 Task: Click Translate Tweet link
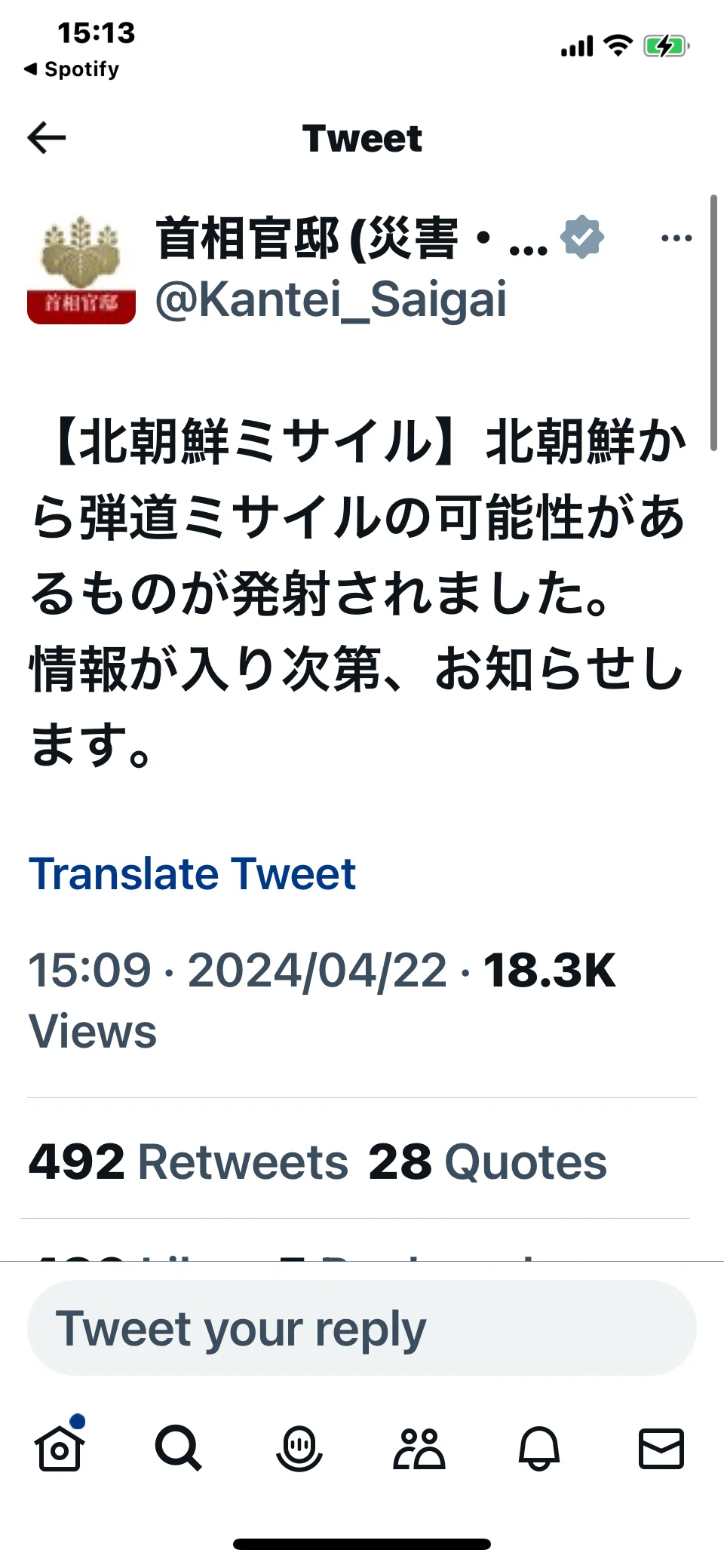tap(192, 874)
